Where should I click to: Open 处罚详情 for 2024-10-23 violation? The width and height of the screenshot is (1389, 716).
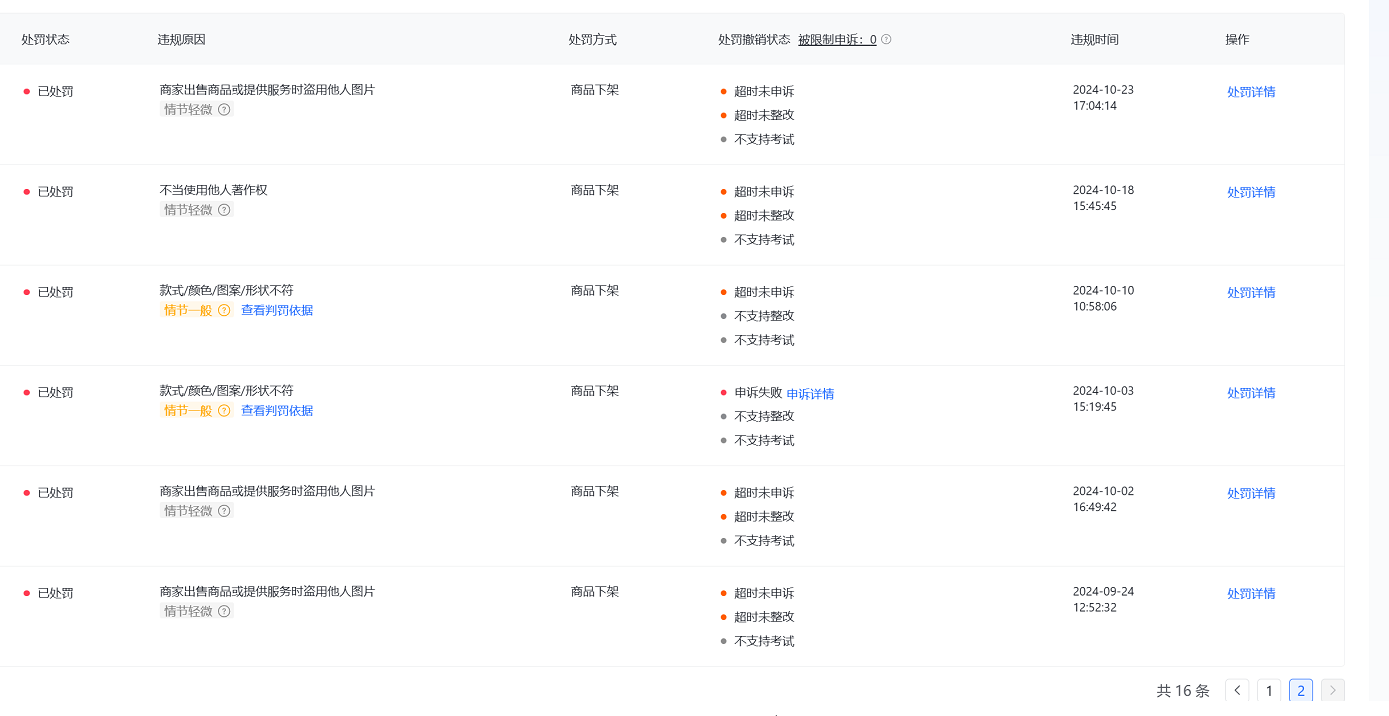(x=1251, y=92)
